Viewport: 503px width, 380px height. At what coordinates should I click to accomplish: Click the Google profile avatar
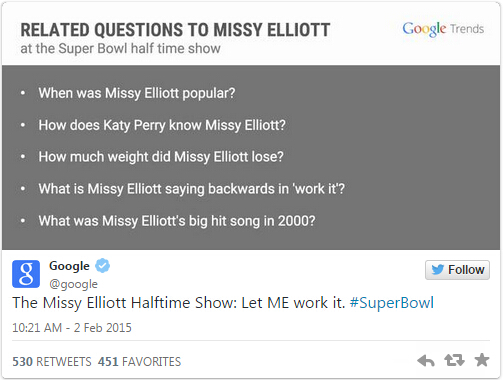click(26, 274)
